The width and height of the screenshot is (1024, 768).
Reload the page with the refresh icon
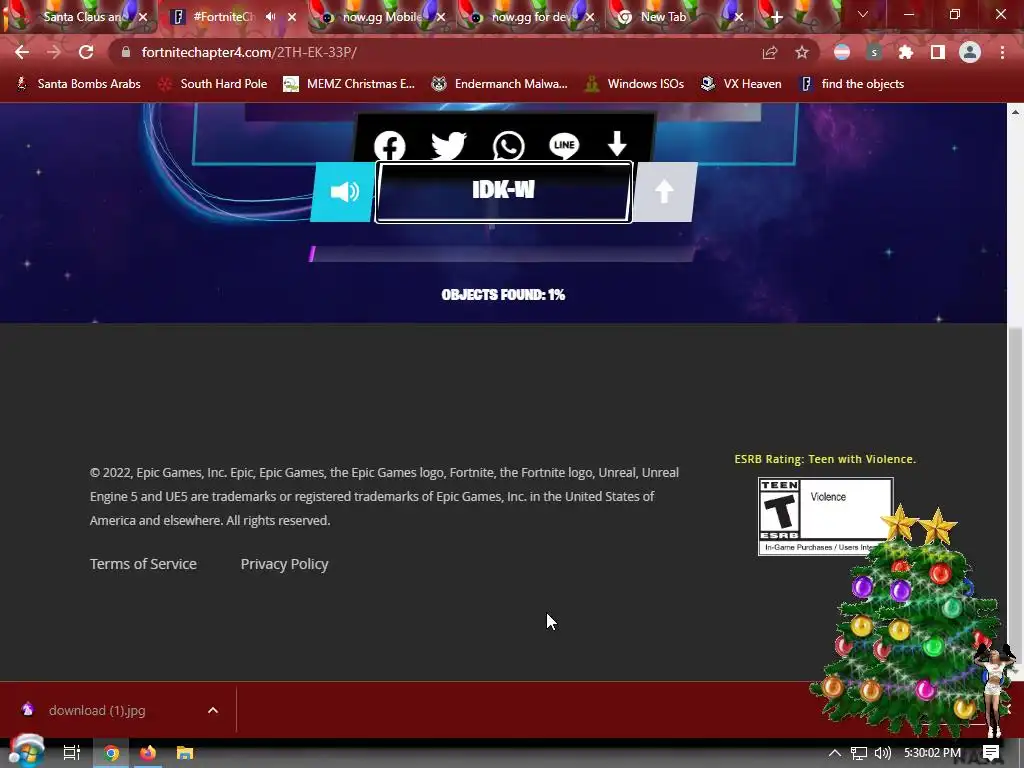pyautogui.click(x=86, y=52)
